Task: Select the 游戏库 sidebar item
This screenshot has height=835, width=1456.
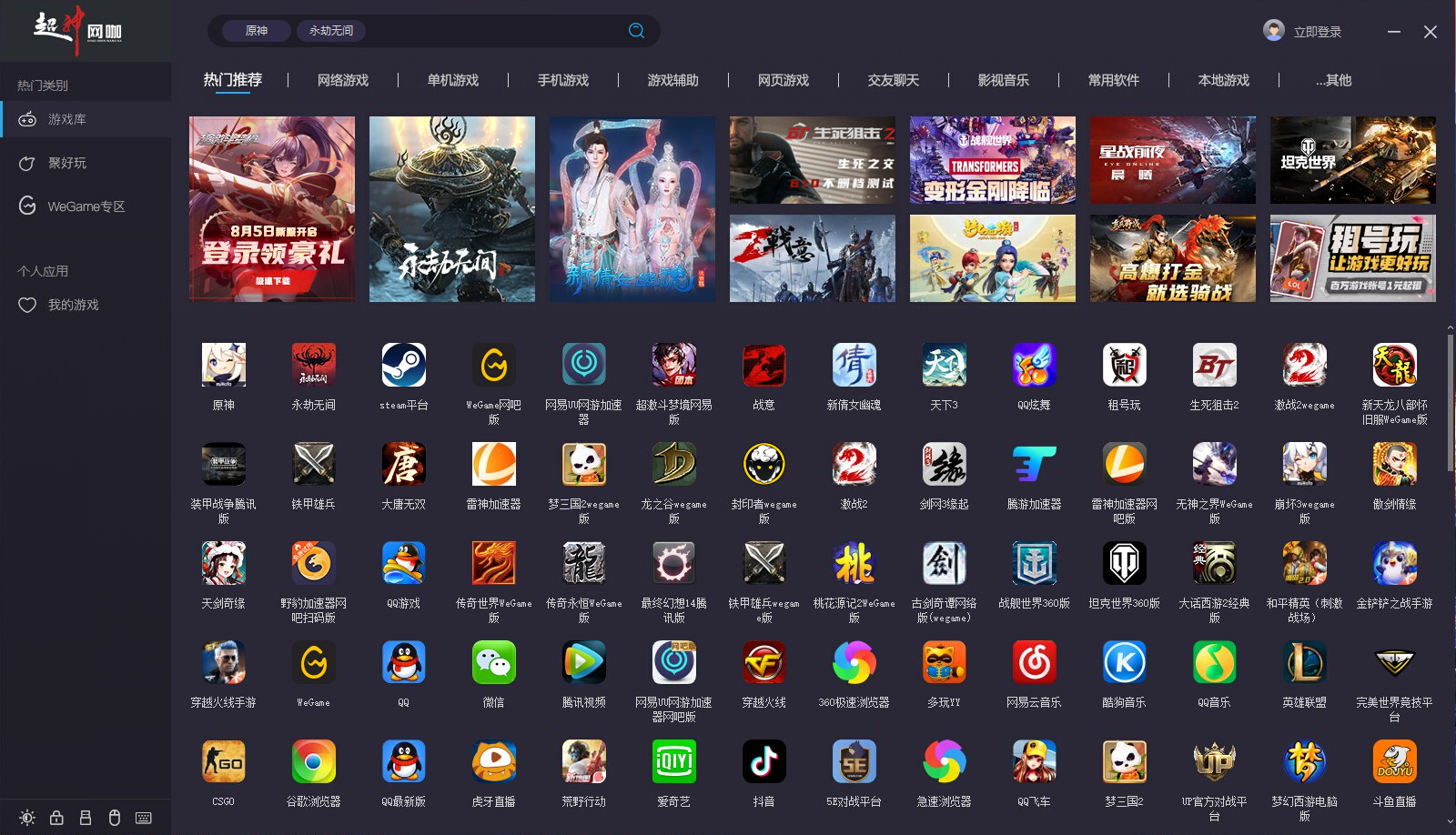Action: 86,119
